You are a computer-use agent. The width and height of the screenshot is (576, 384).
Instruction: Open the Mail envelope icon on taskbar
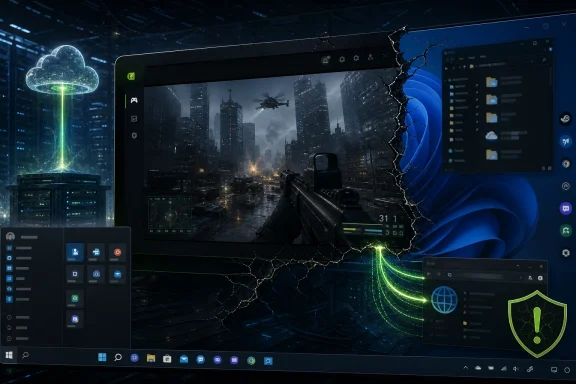click(184, 359)
